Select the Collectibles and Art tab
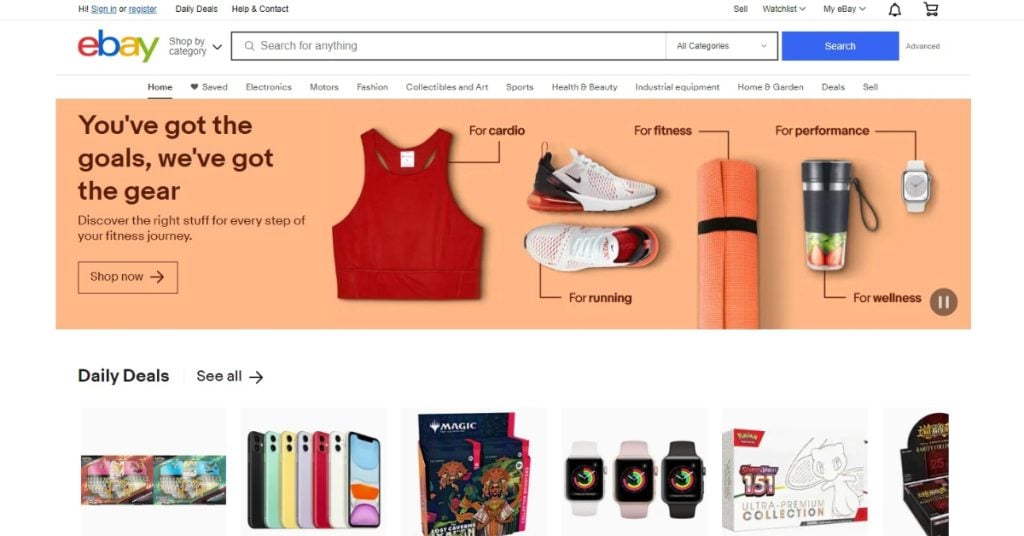The height and width of the screenshot is (536, 1024). pos(447,87)
